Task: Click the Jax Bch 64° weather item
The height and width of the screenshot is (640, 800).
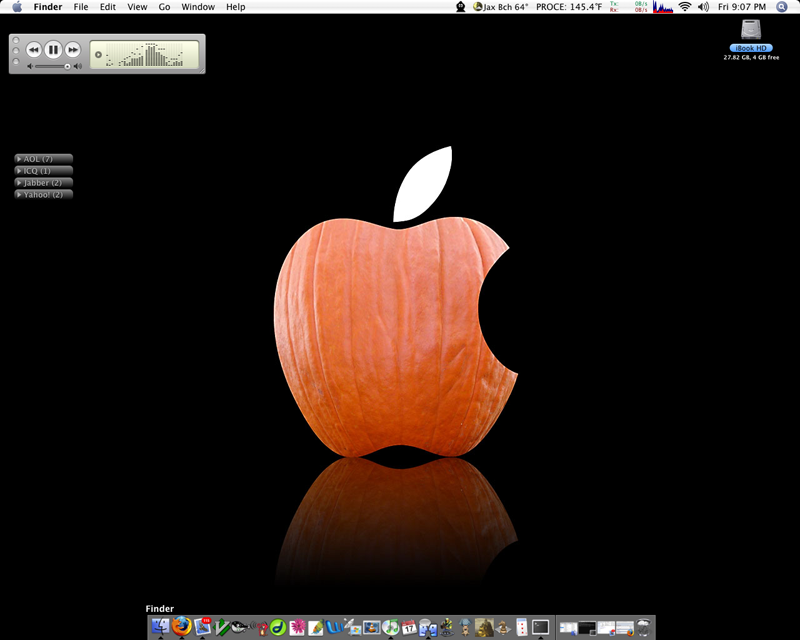Action: click(x=501, y=7)
